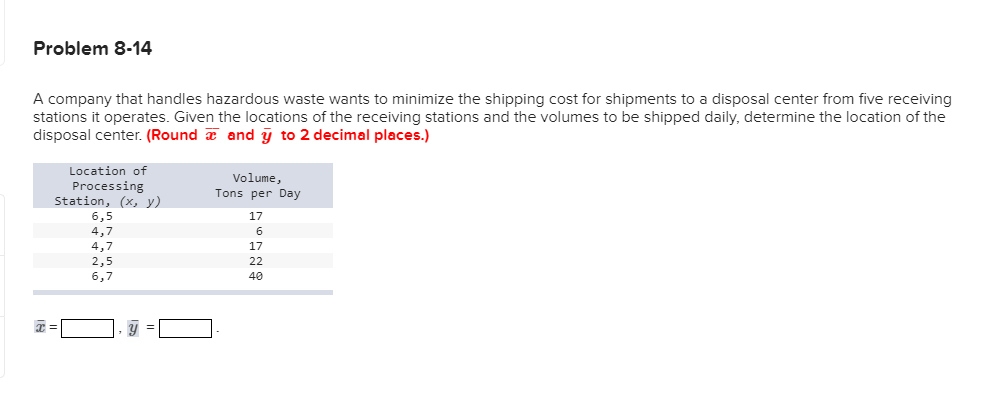Click the volume value 40
This screenshot has height=401, width=1005.
coord(256,275)
